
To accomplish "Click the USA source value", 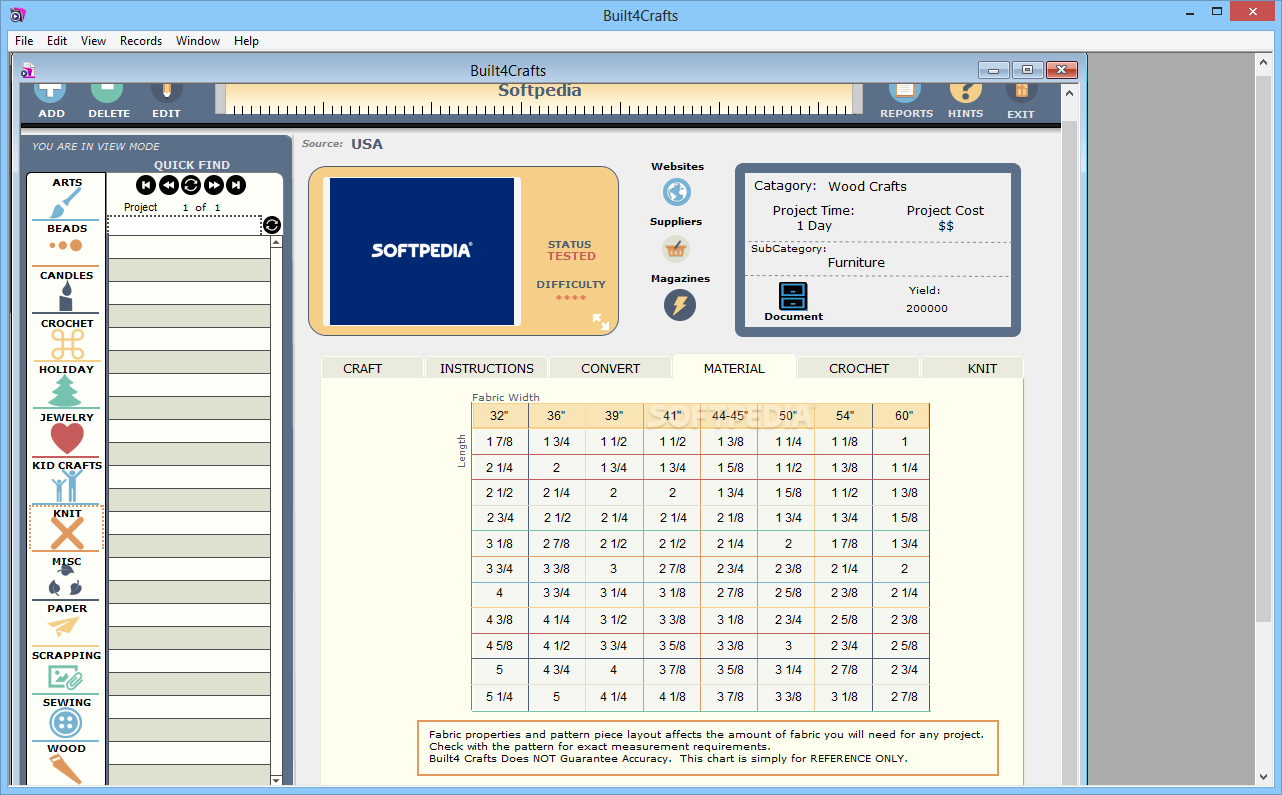I will (x=367, y=144).
